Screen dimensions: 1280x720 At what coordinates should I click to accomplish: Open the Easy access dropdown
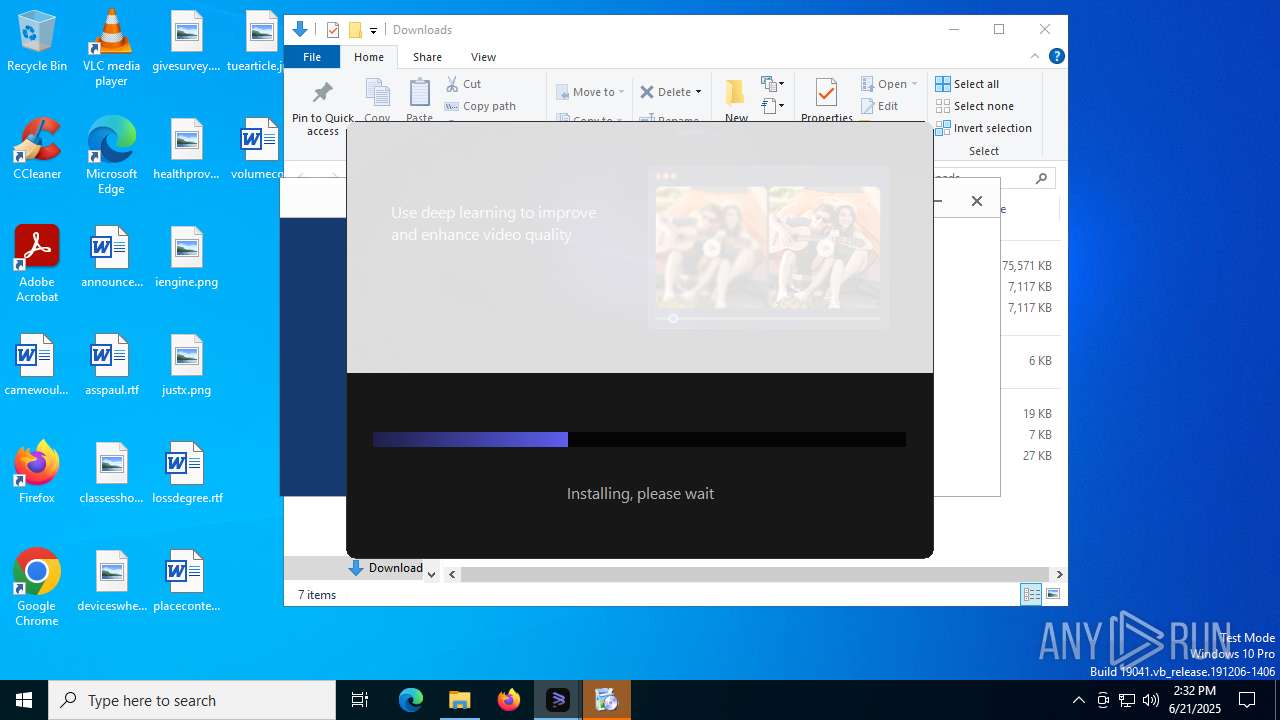(x=772, y=105)
